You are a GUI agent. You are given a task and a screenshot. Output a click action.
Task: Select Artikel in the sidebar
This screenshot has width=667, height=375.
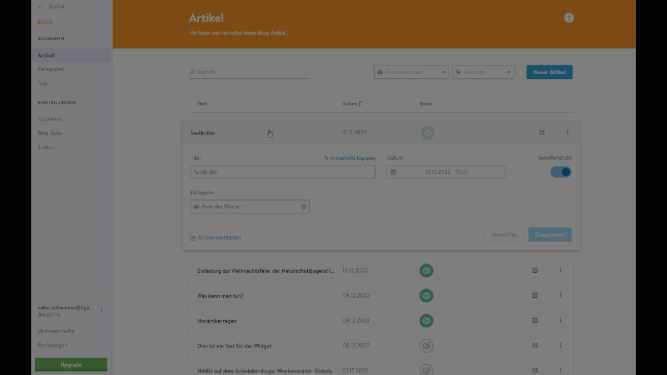point(71,55)
